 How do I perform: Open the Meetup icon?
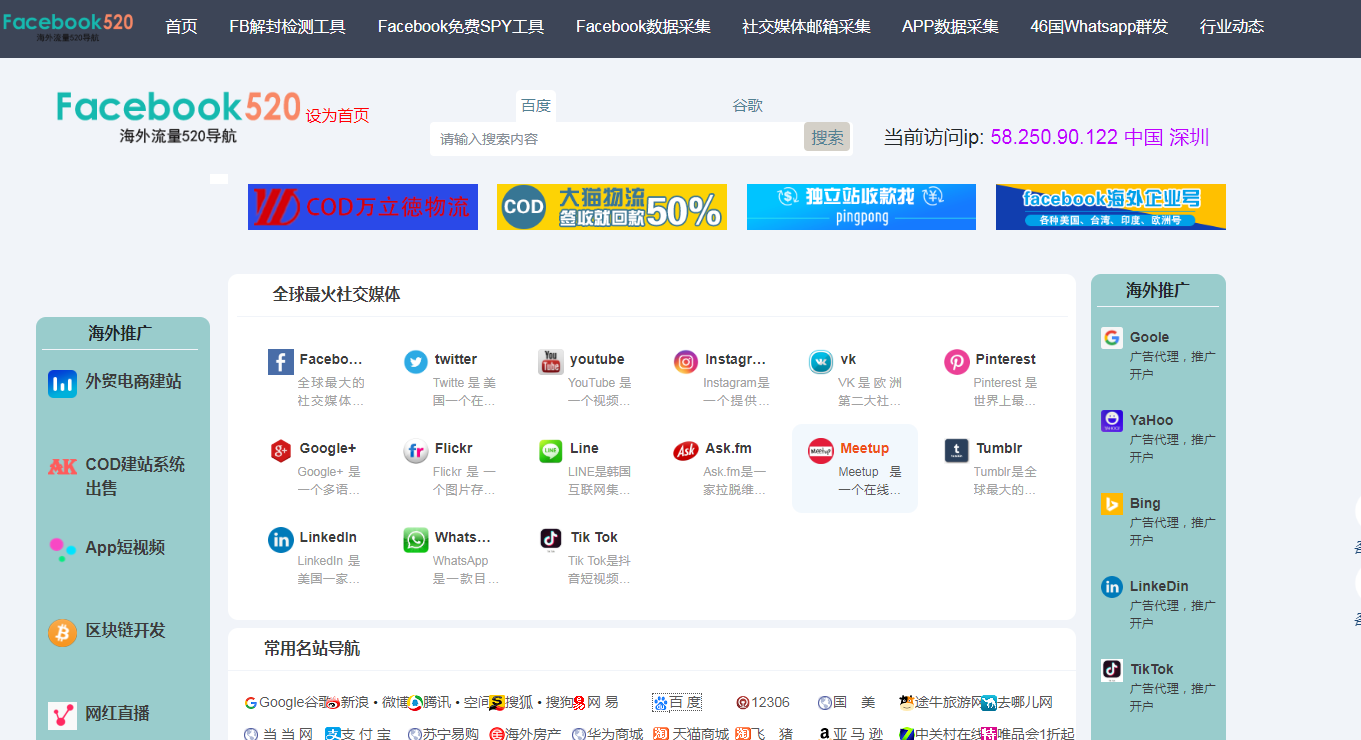click(x=821, y=451)
